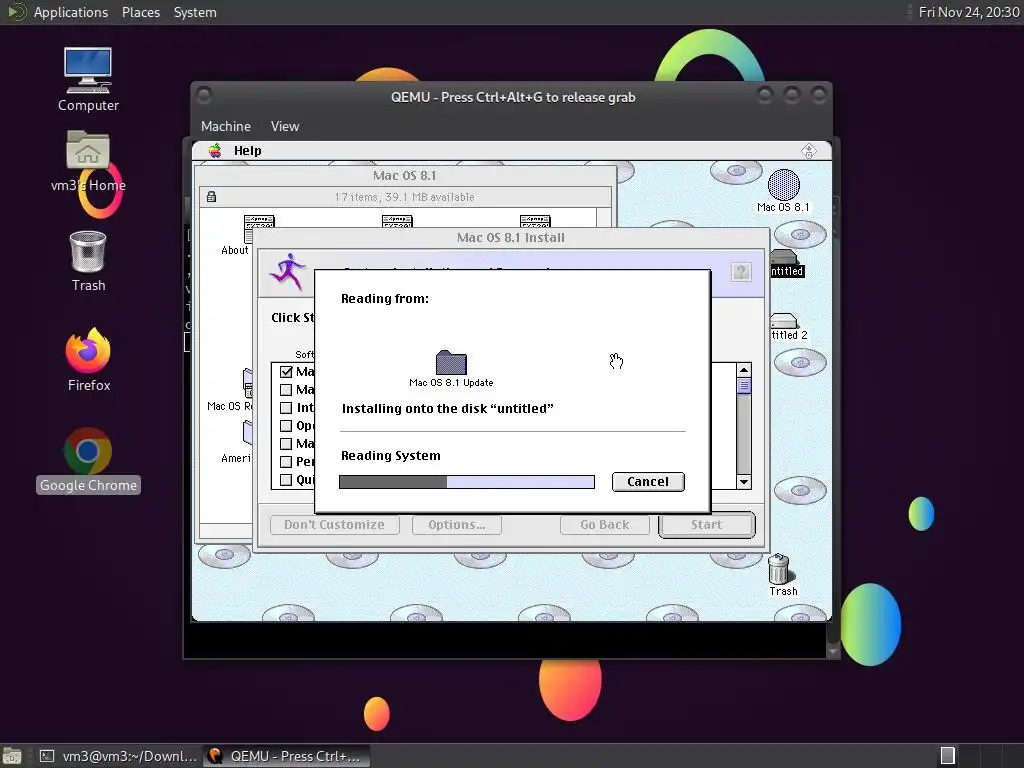Check the 'Int' software checkbox
The image size is (1024, 768).
pyautogui.click(x=286, y=408)
